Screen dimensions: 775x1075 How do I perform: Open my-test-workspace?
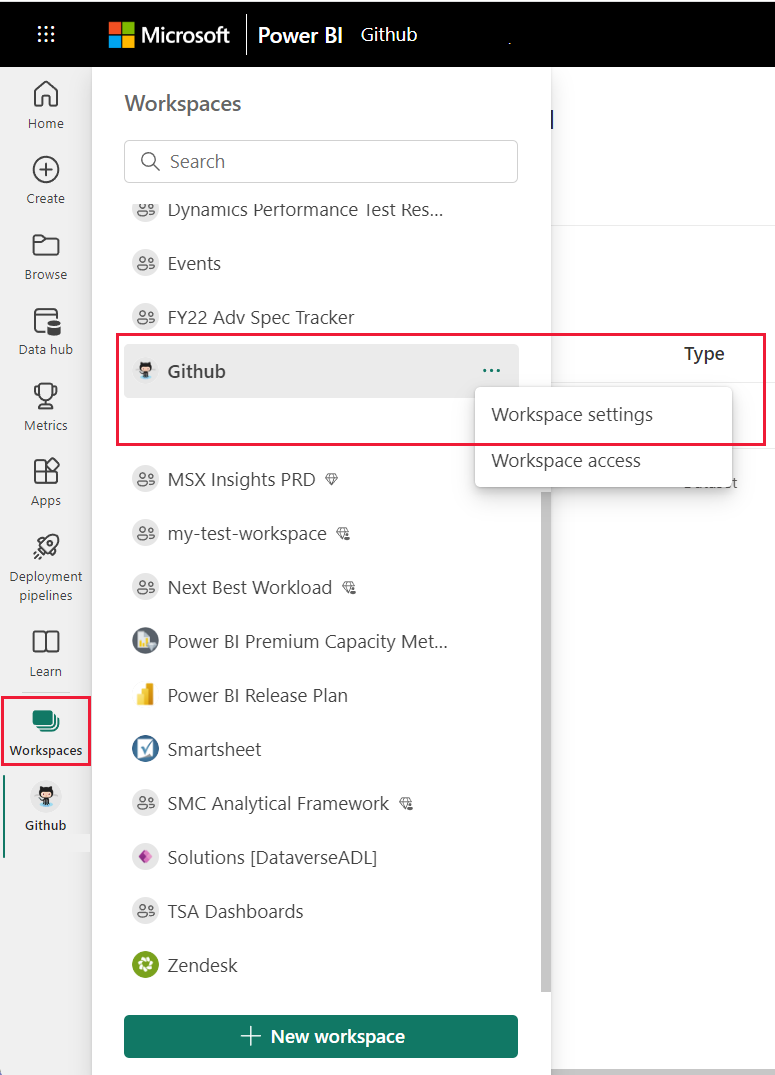pos(321,533)
